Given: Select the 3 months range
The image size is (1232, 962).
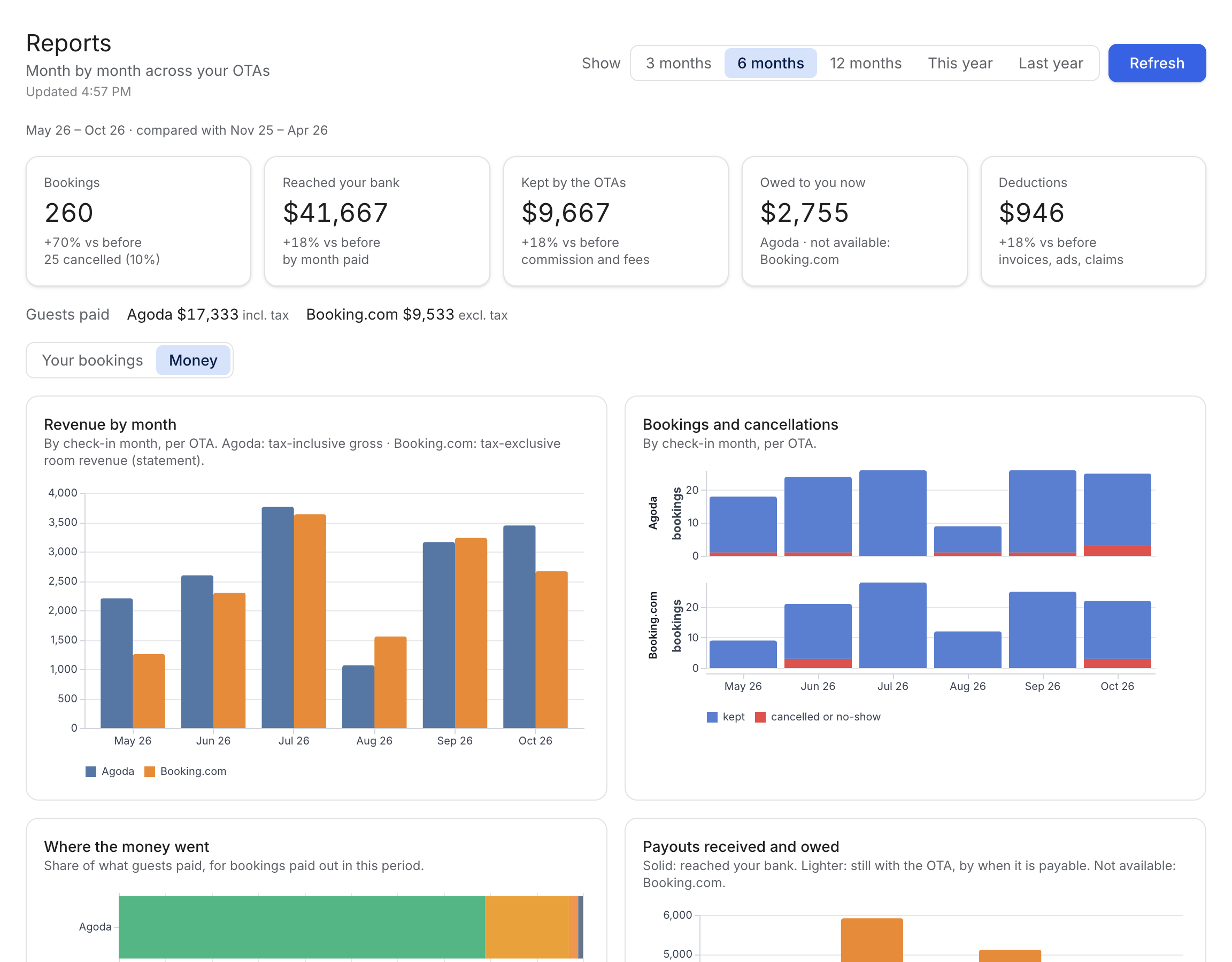Looking at the screenshot, I should pyautogui.click(x=678, y=63).
